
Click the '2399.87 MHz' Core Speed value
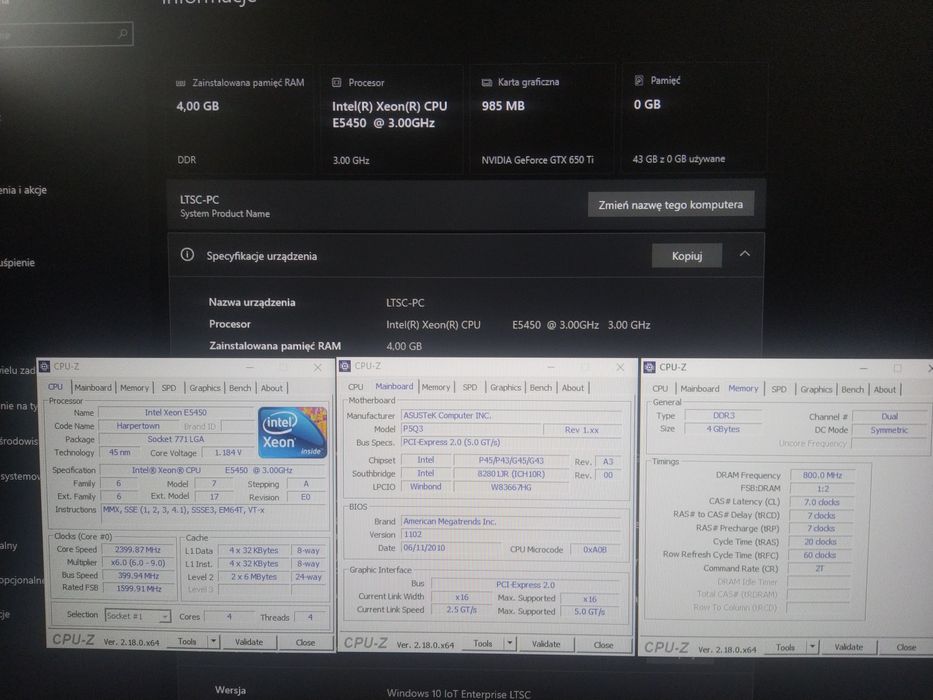coord(137,549)
